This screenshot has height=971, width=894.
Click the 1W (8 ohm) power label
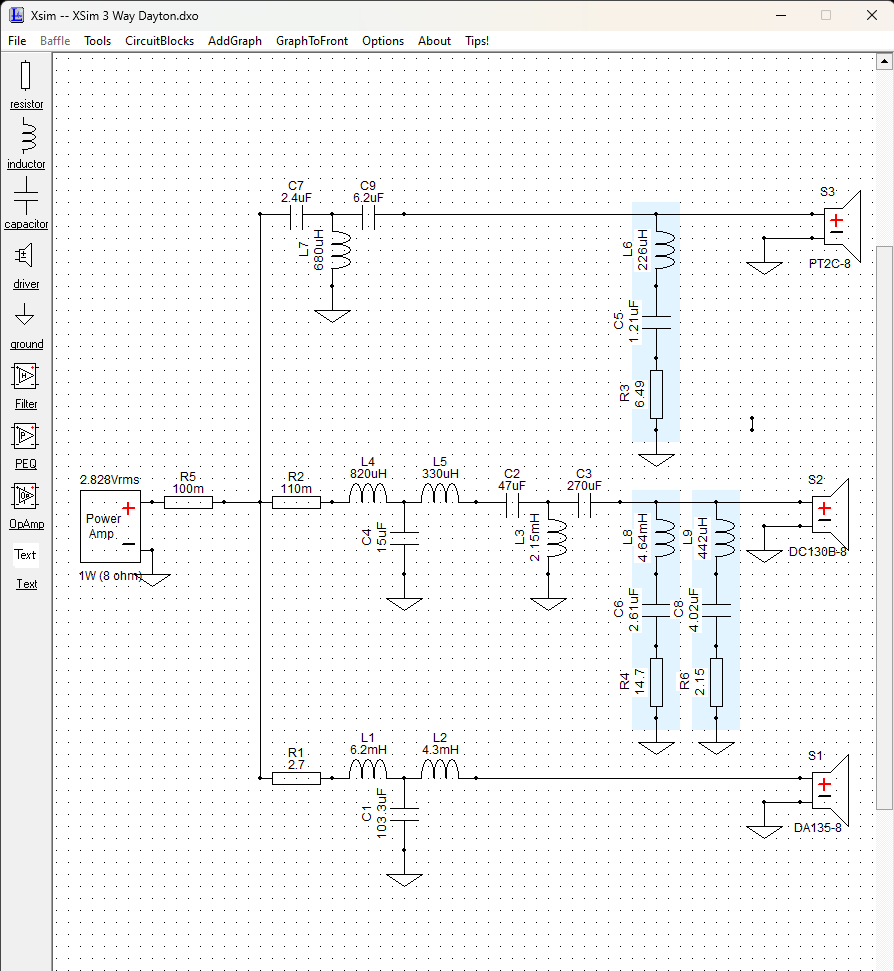point(110,576)
